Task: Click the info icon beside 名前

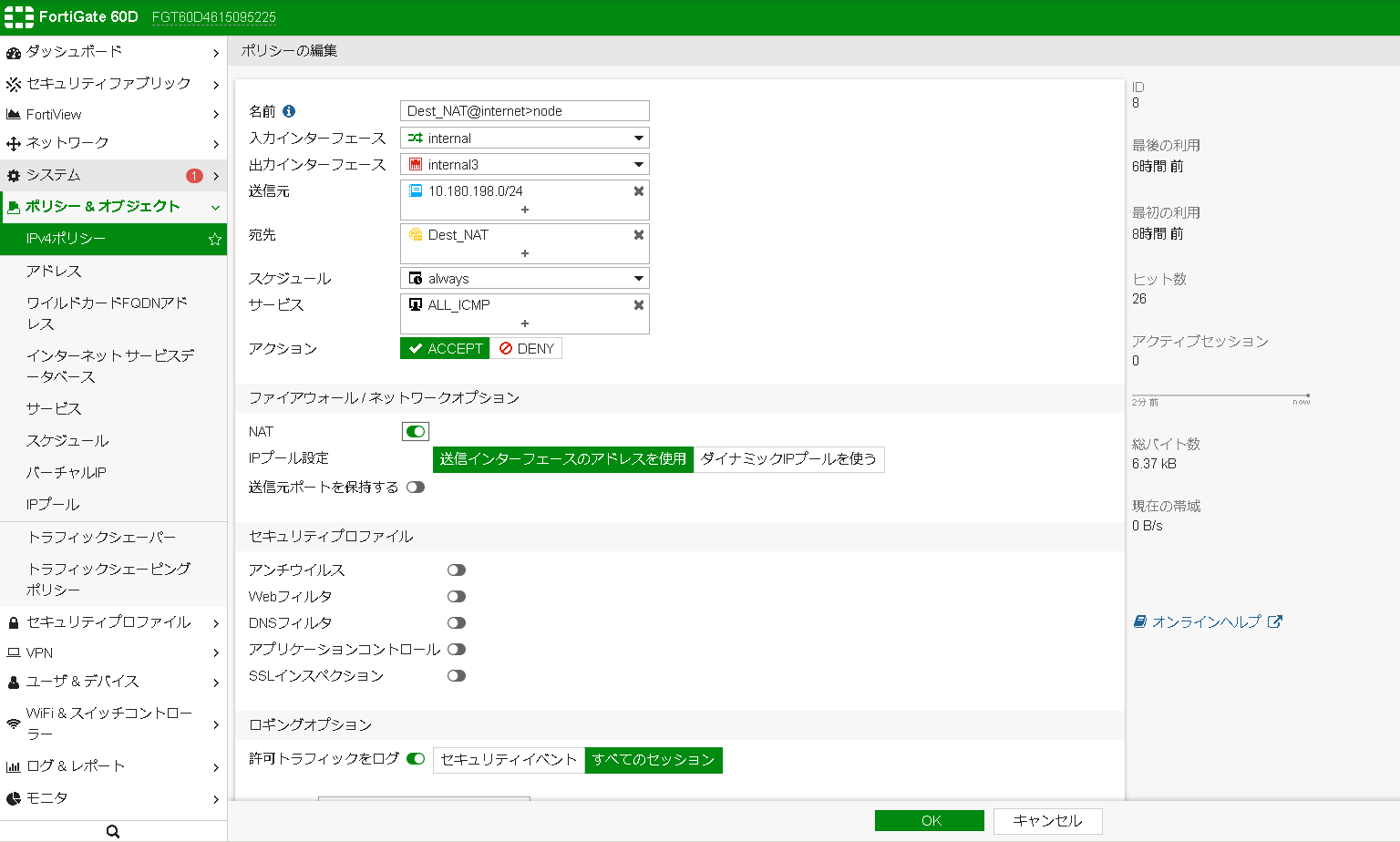Action: click(289, 111)
